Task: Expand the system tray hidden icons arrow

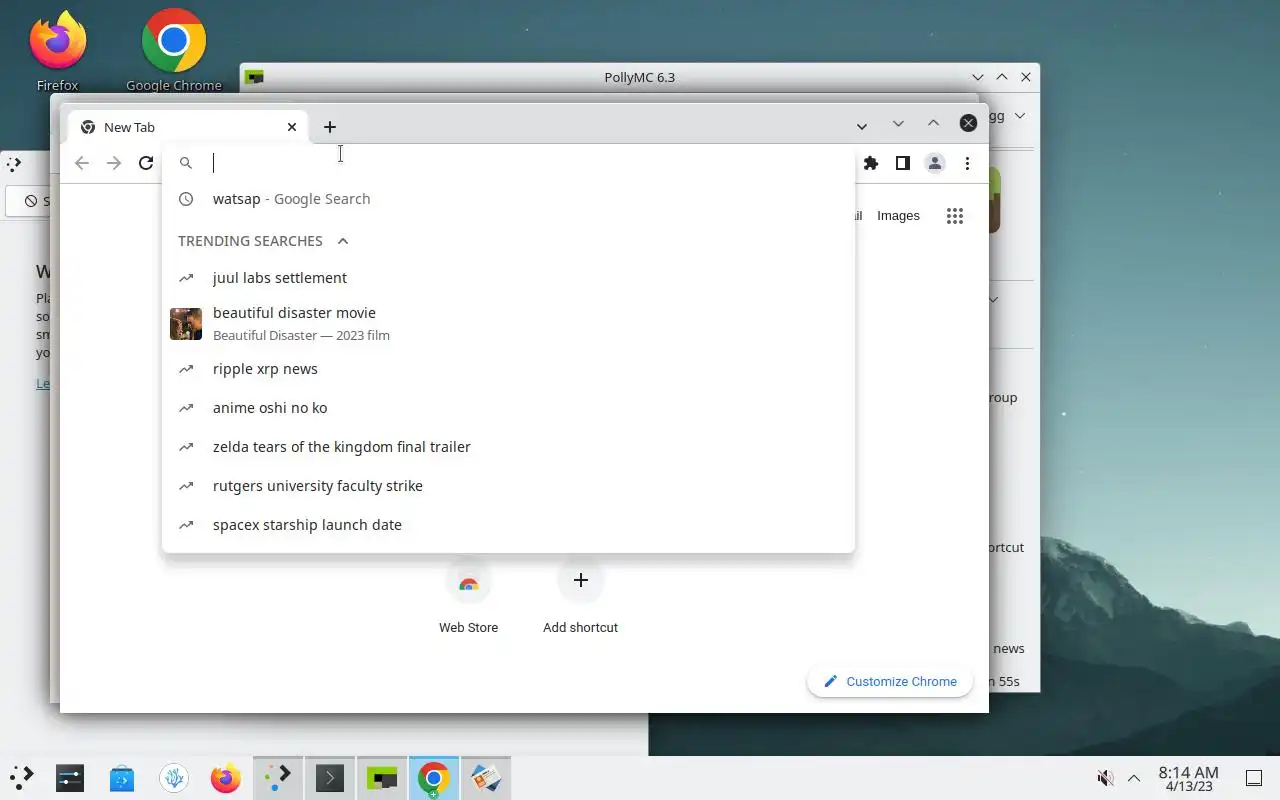Action: (1134, 778)
